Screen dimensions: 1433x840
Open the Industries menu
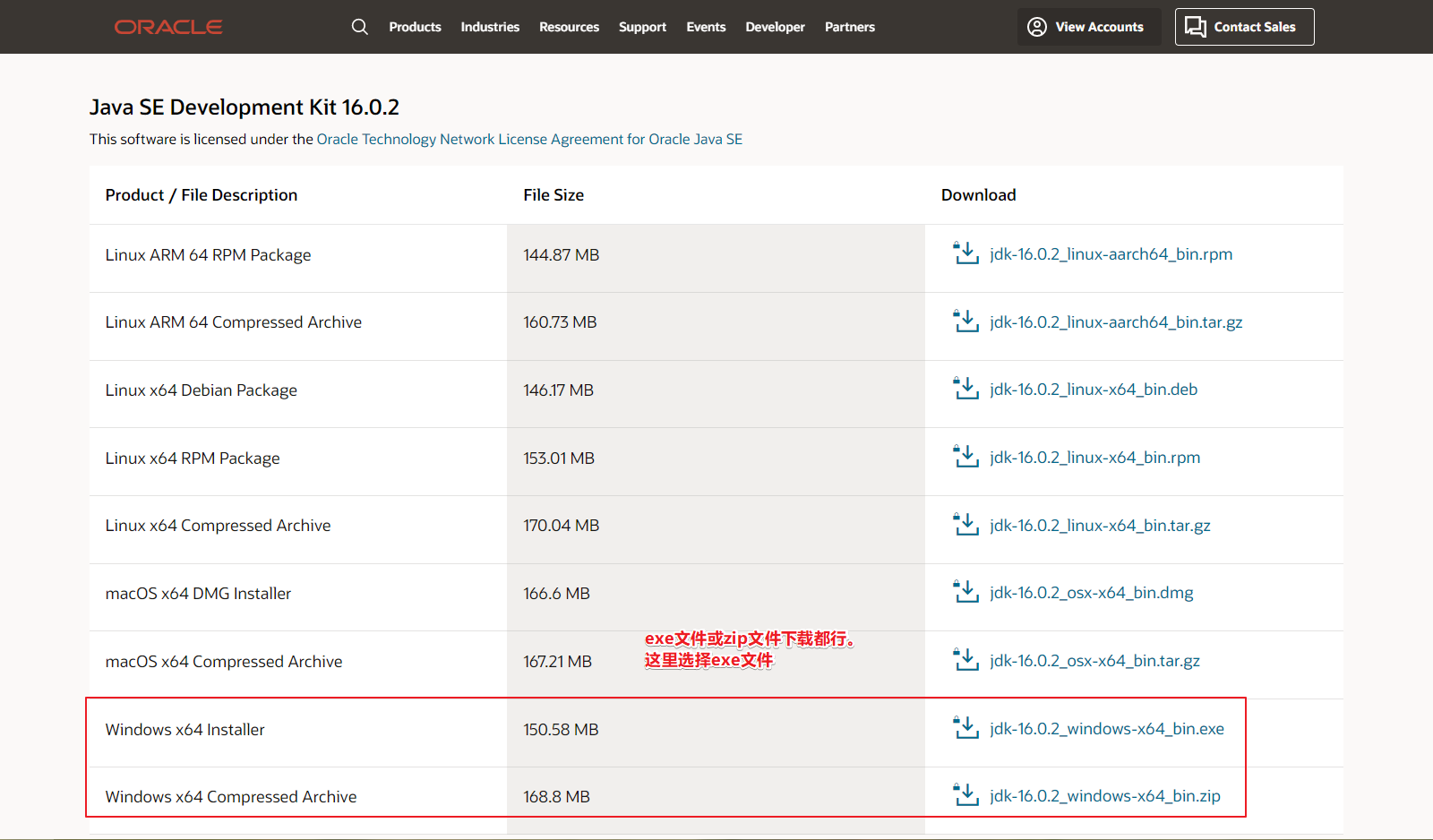(x=490, y=27)
